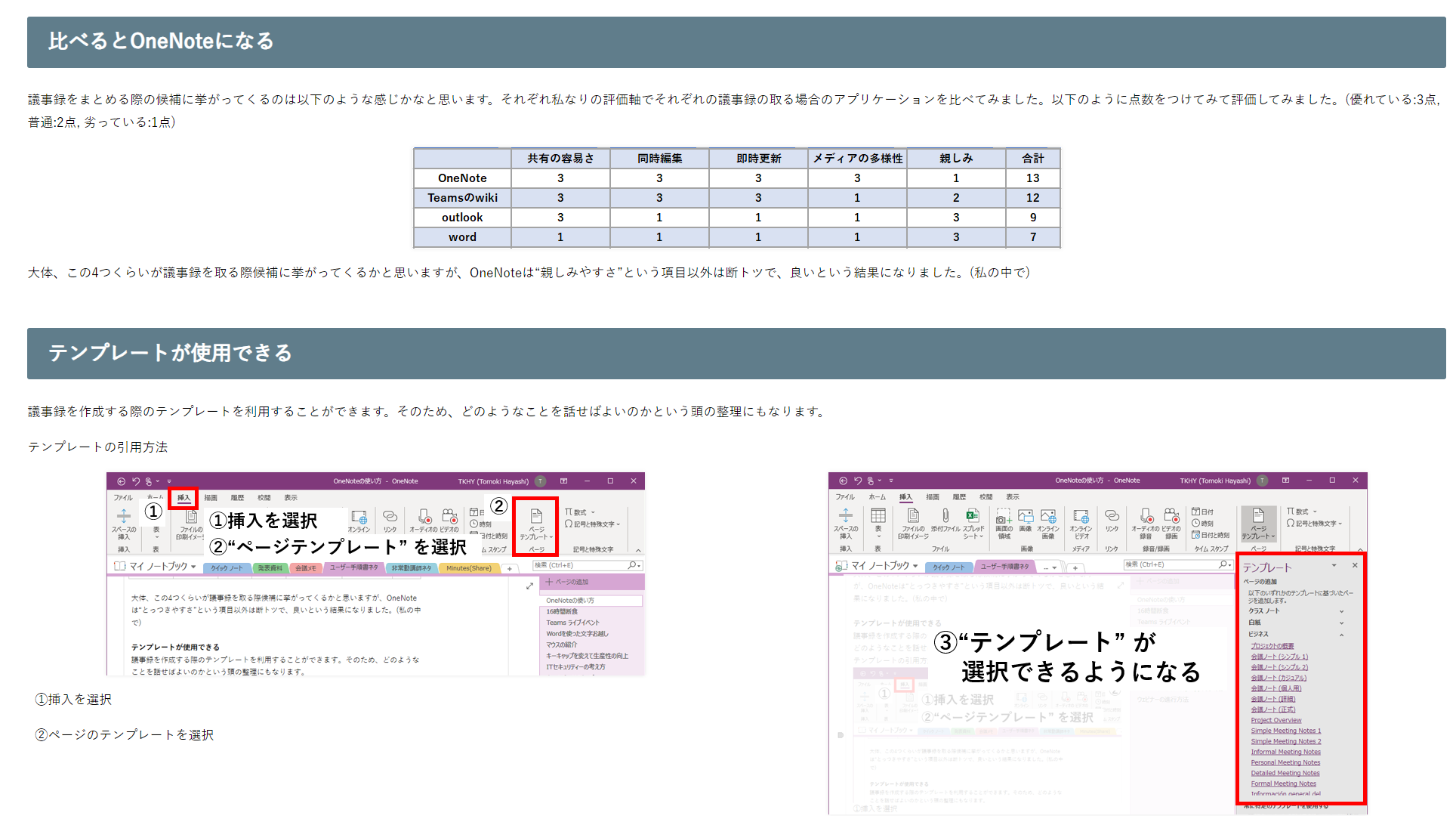Switch to the Minutes(Share) section tab

(x=468, y=568)
